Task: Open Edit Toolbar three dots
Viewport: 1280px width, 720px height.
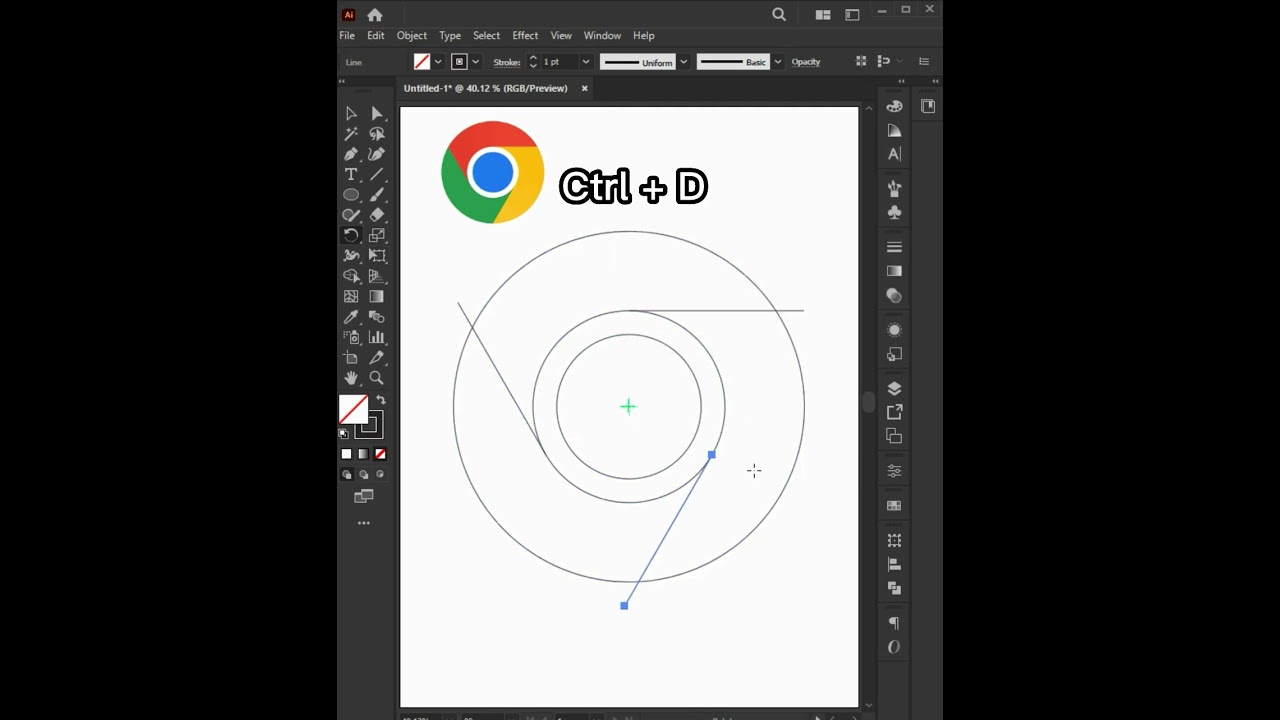Action: click(364, 523)
